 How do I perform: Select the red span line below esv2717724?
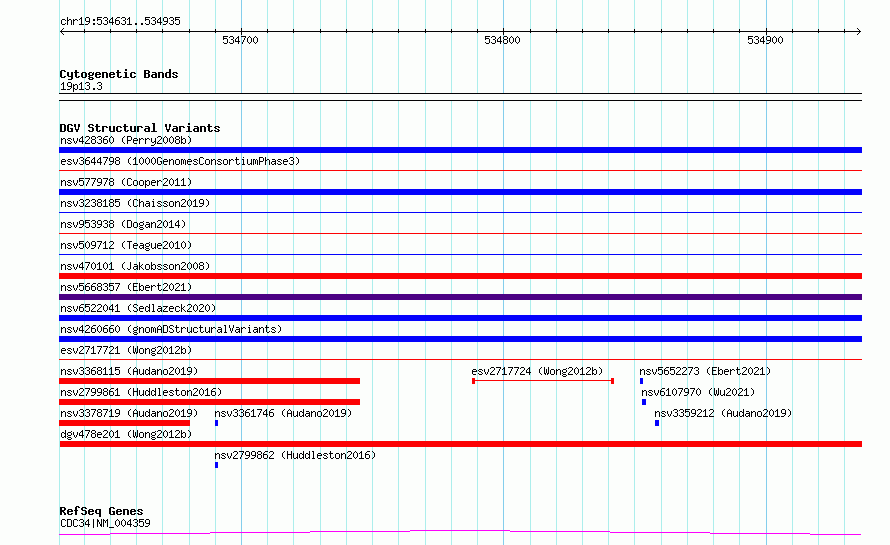click(543, 381)
